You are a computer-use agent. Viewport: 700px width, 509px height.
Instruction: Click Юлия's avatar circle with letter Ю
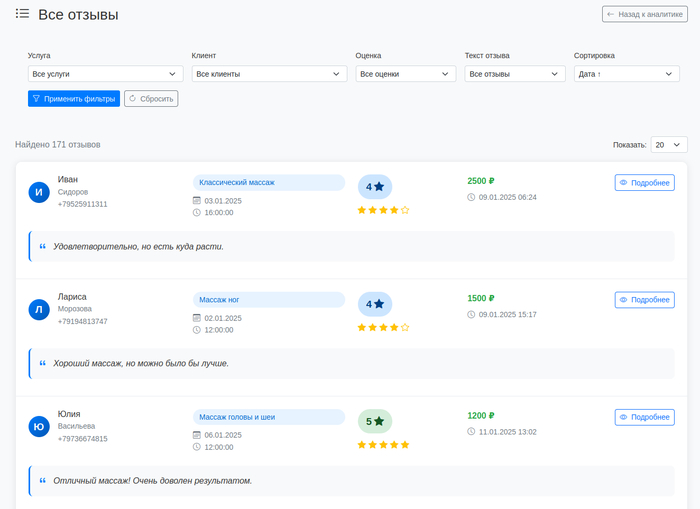pos(39,427)
